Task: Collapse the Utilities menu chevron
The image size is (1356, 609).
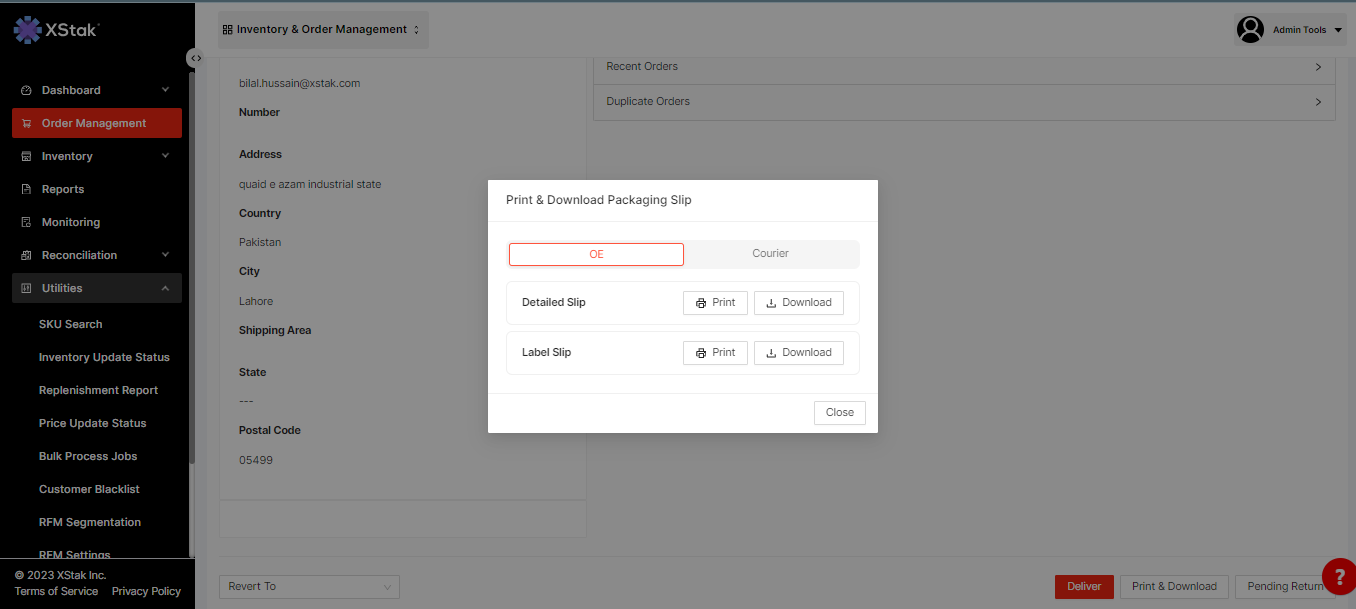Action: [165, 288]
